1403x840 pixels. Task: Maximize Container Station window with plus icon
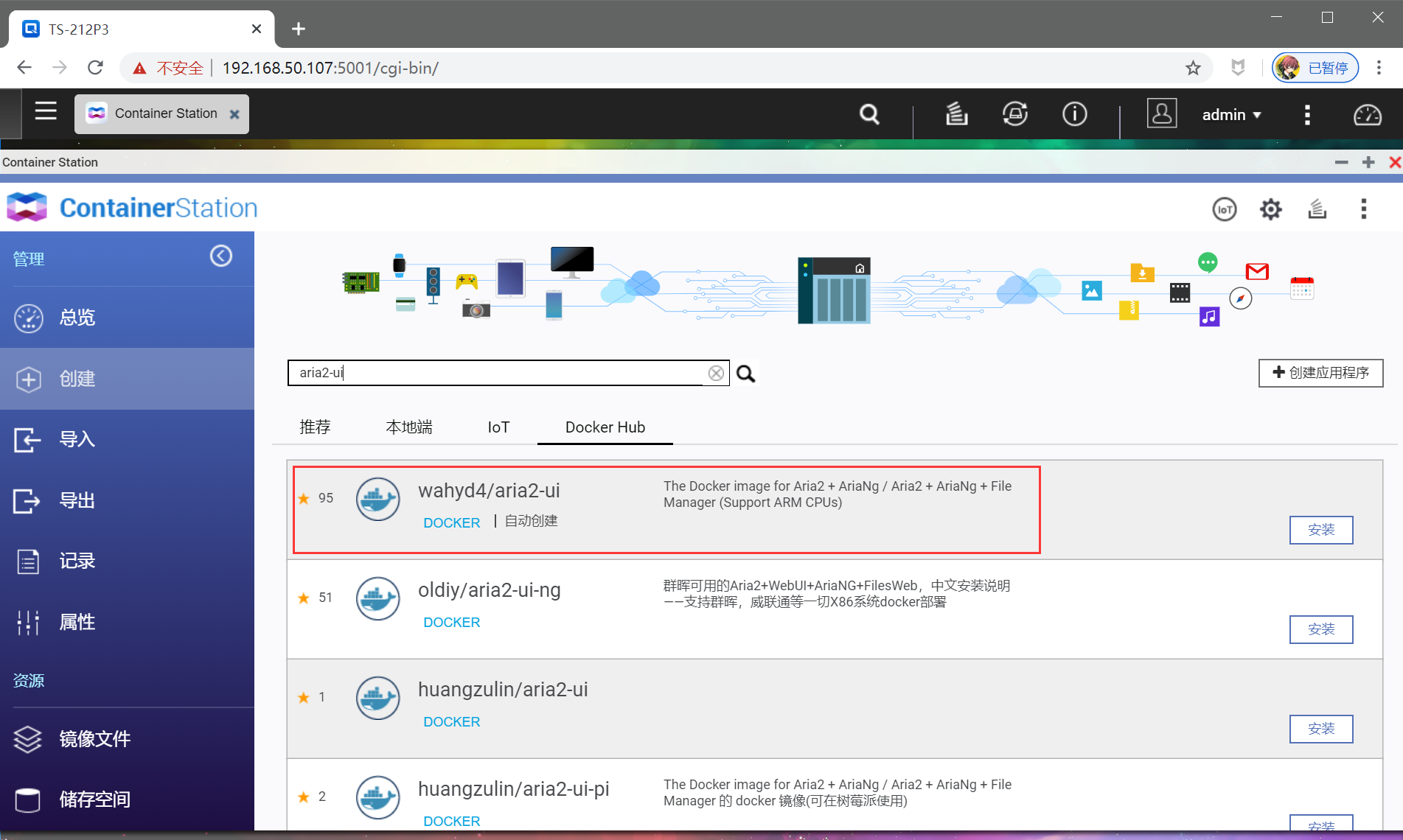pyautogui.click(x=1368, y=162)
